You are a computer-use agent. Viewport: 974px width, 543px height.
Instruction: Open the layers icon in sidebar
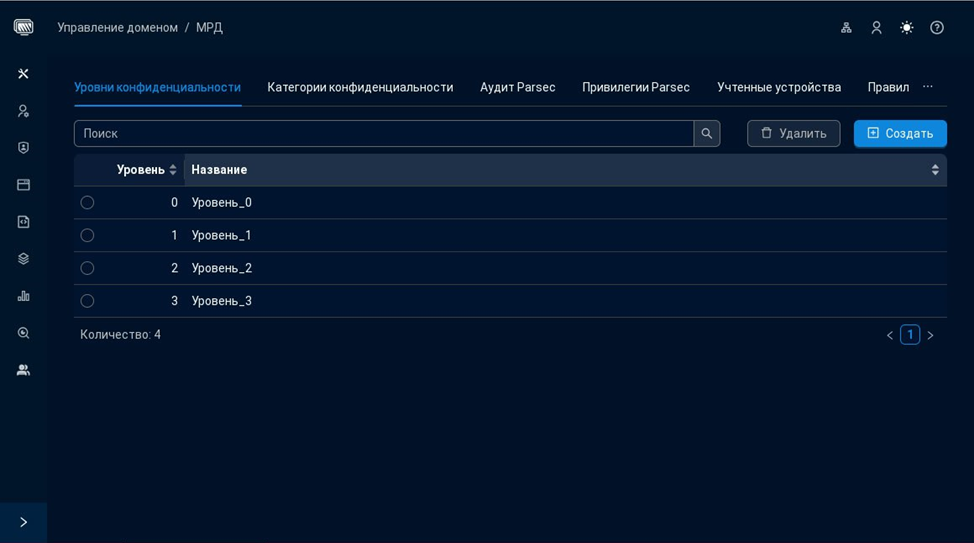point(23,259)
